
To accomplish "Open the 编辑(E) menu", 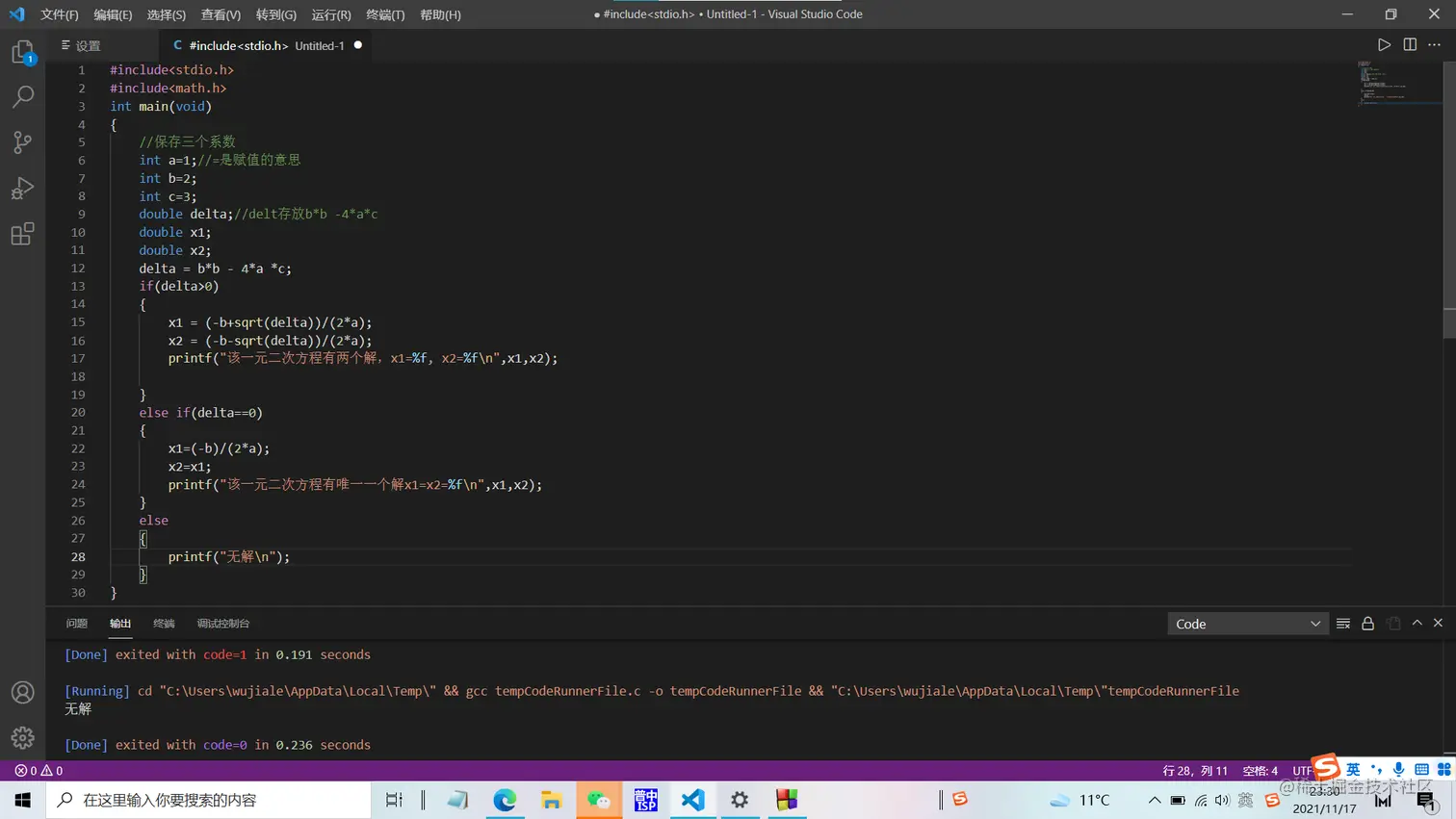I will tap(113, 14).
